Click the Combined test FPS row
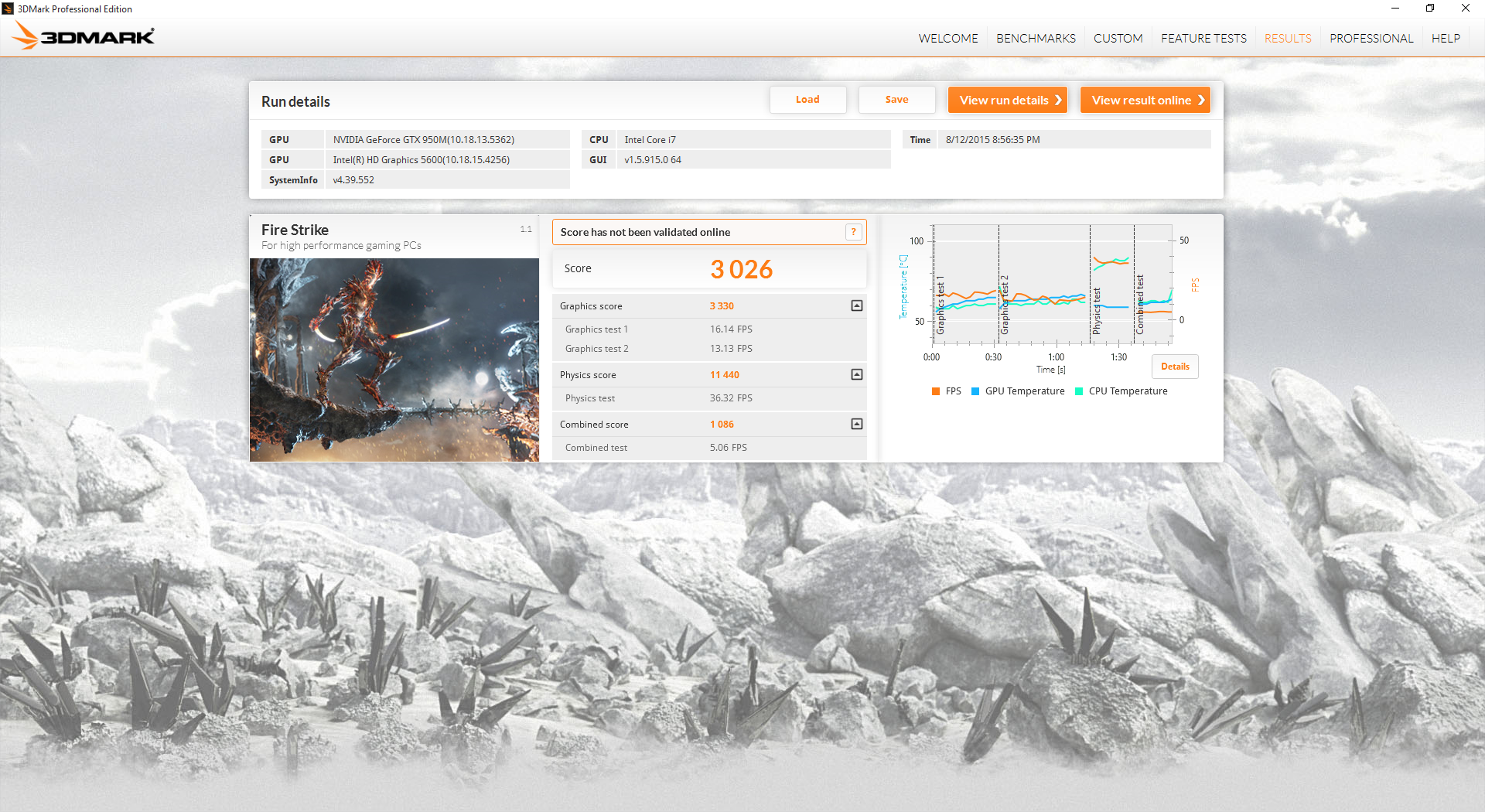This screenshot has width=1485, height=812. click(x=709, y=448)
